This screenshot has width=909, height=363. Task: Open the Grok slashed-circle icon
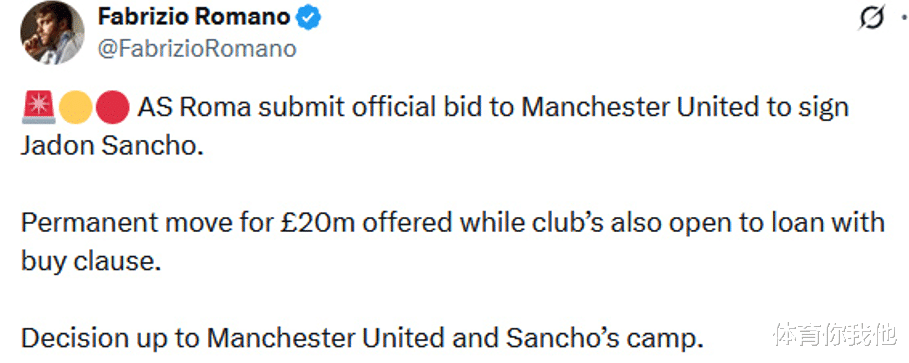point(872,19)
